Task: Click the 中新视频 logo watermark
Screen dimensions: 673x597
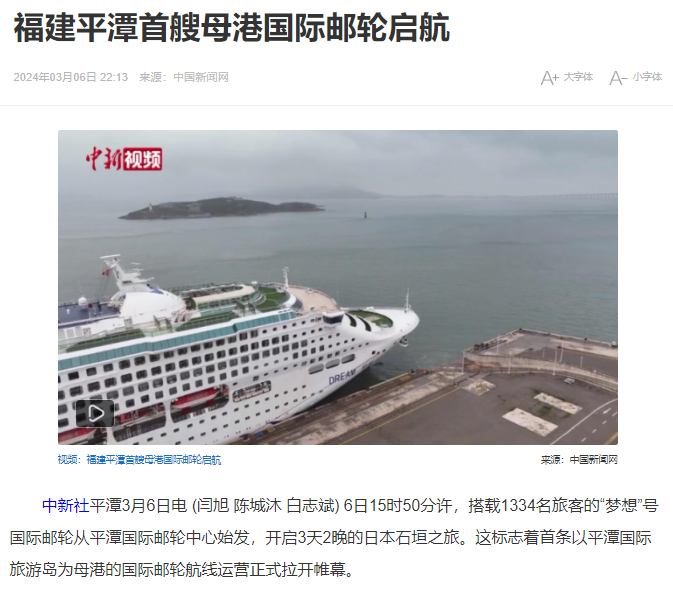Action: [x=124, y=159]
